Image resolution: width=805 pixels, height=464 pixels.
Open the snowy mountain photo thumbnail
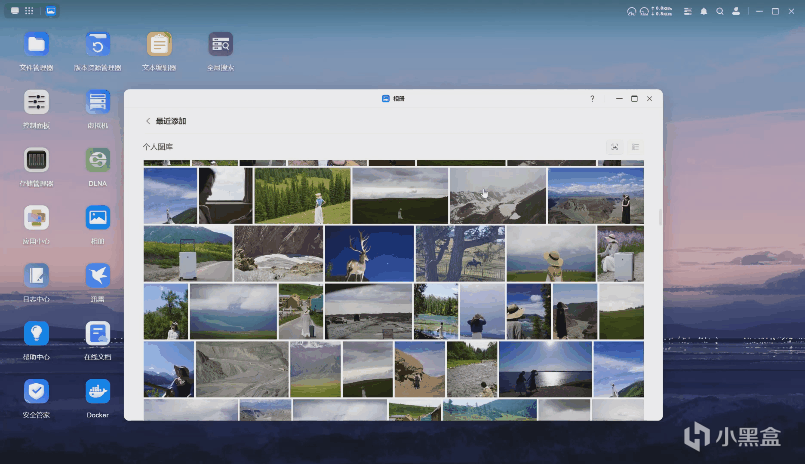pyautogui.click(x=497, y=195)
